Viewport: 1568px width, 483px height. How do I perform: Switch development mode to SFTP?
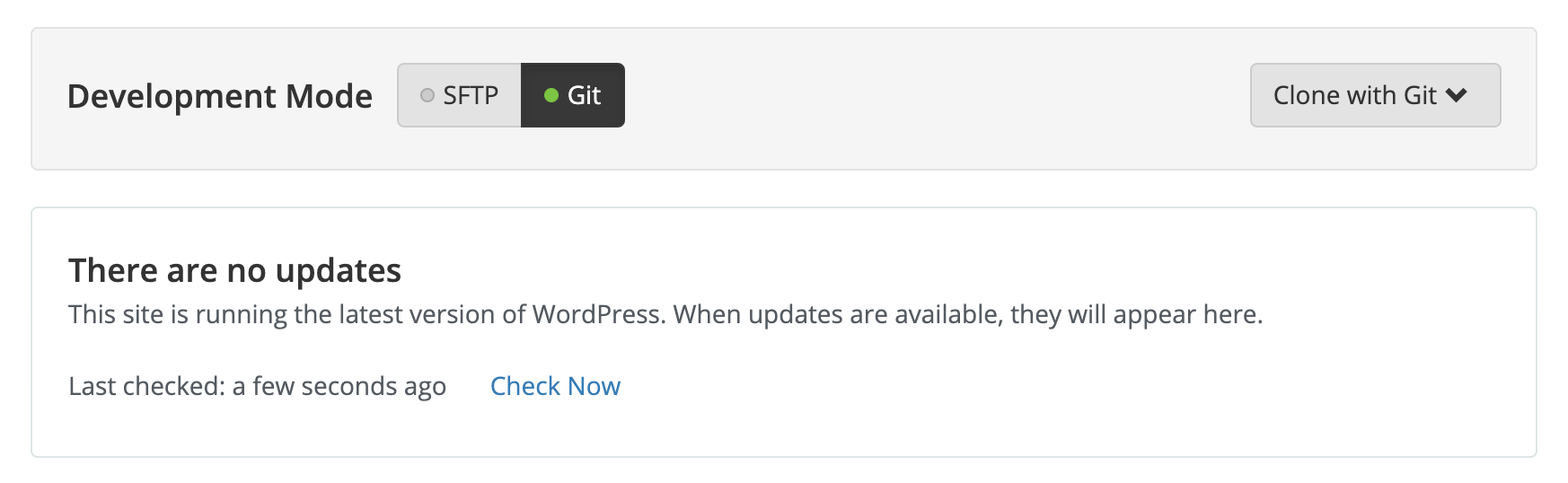(459, 95)
